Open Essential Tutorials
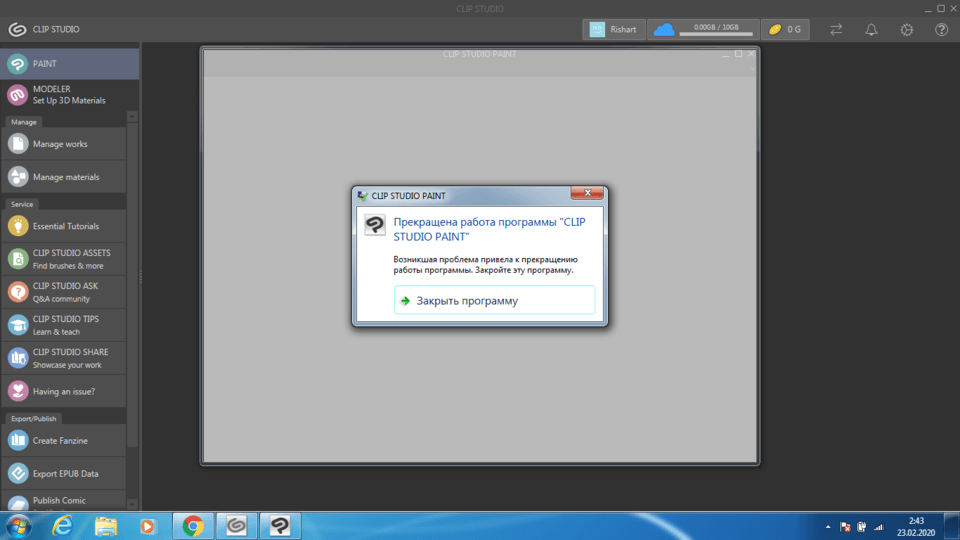 [64, 226]
